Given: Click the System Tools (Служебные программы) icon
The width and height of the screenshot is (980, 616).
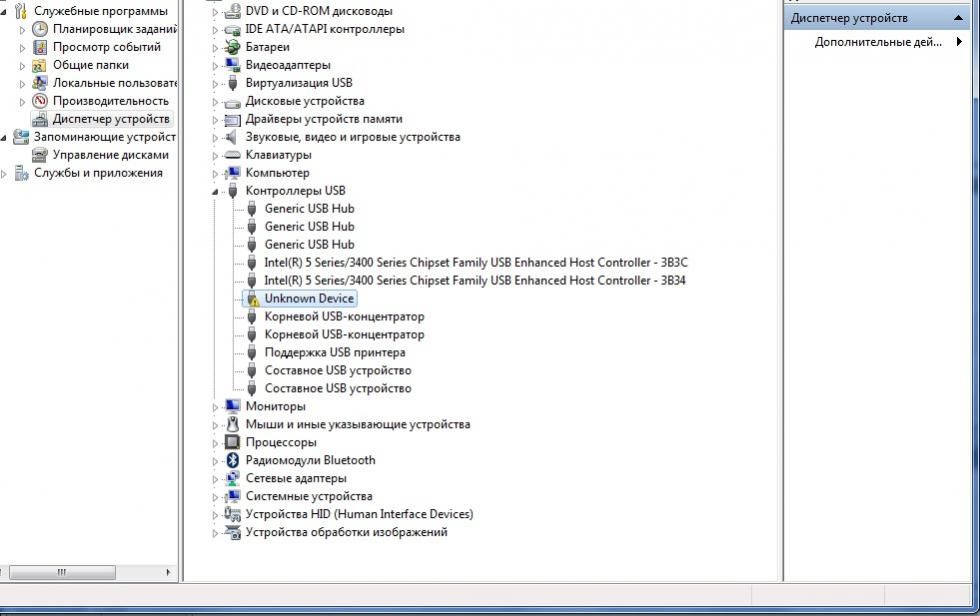Looking at the screenshot, I should (21, 11).
